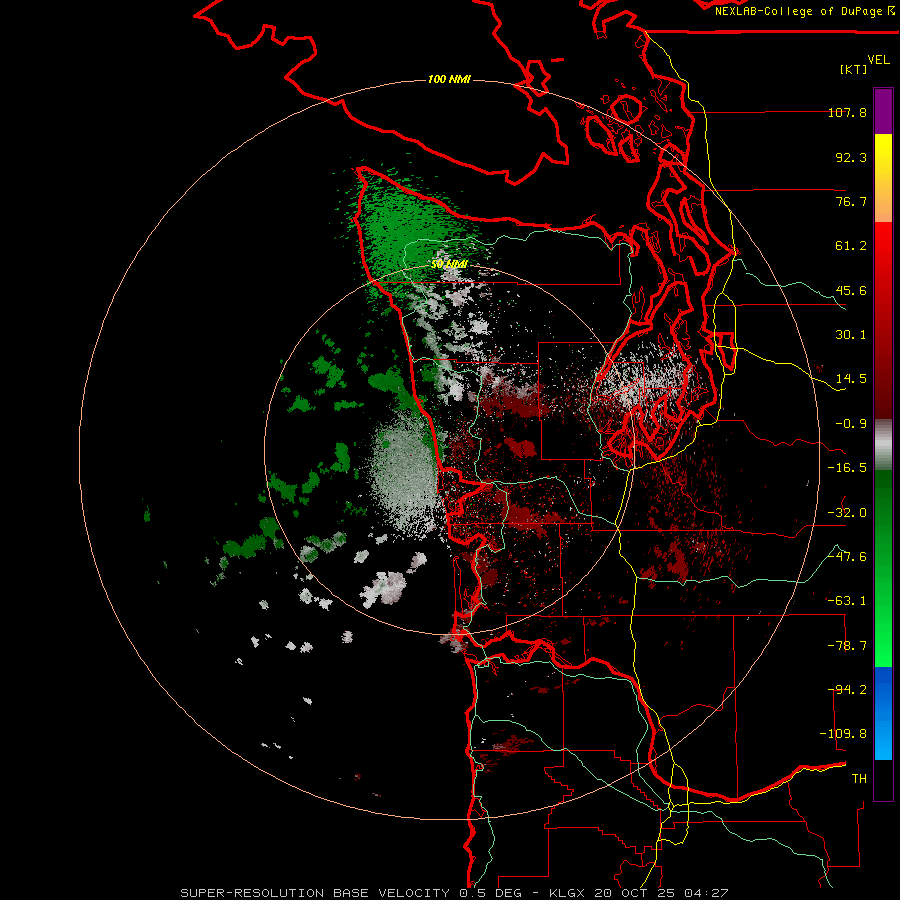Click the 100 NMI range ring label
Image resolution: width=900 pixels, height=900 pixels.
449,79
